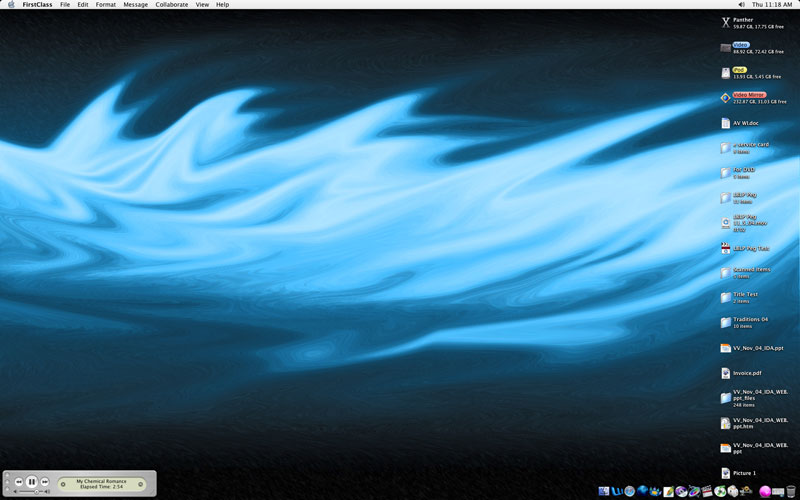This screenshot has width=800, height=500.
Task: Open the View menu
Action: tap(202, 4)
